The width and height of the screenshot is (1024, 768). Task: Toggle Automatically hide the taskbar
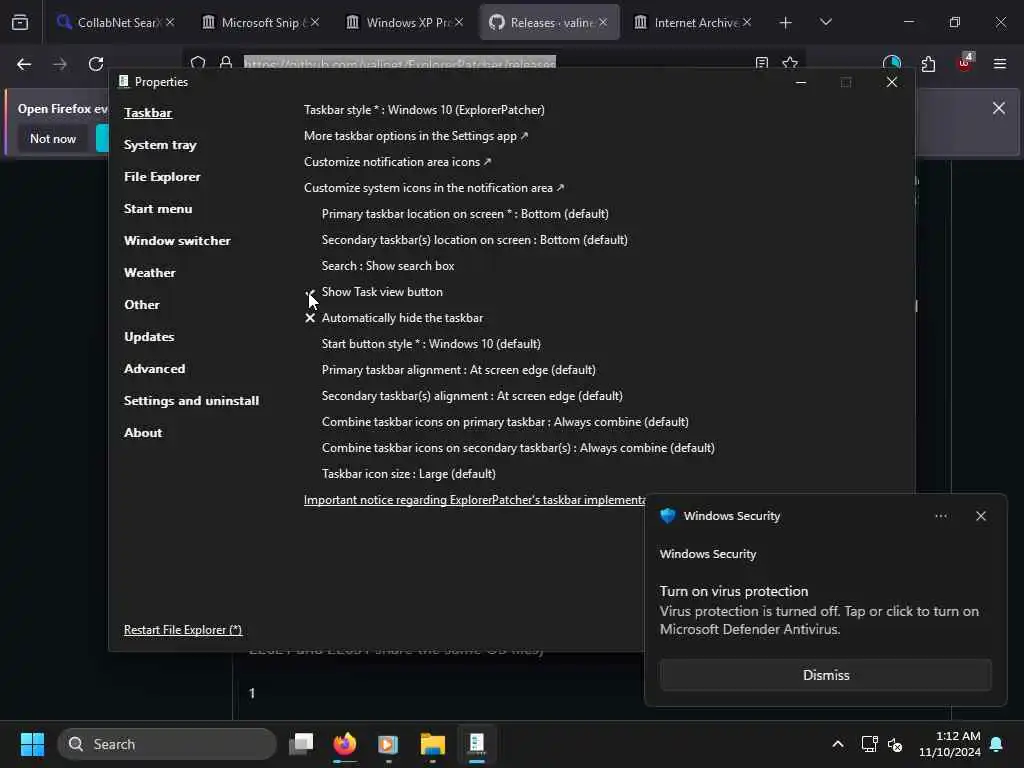click(402, 318)
